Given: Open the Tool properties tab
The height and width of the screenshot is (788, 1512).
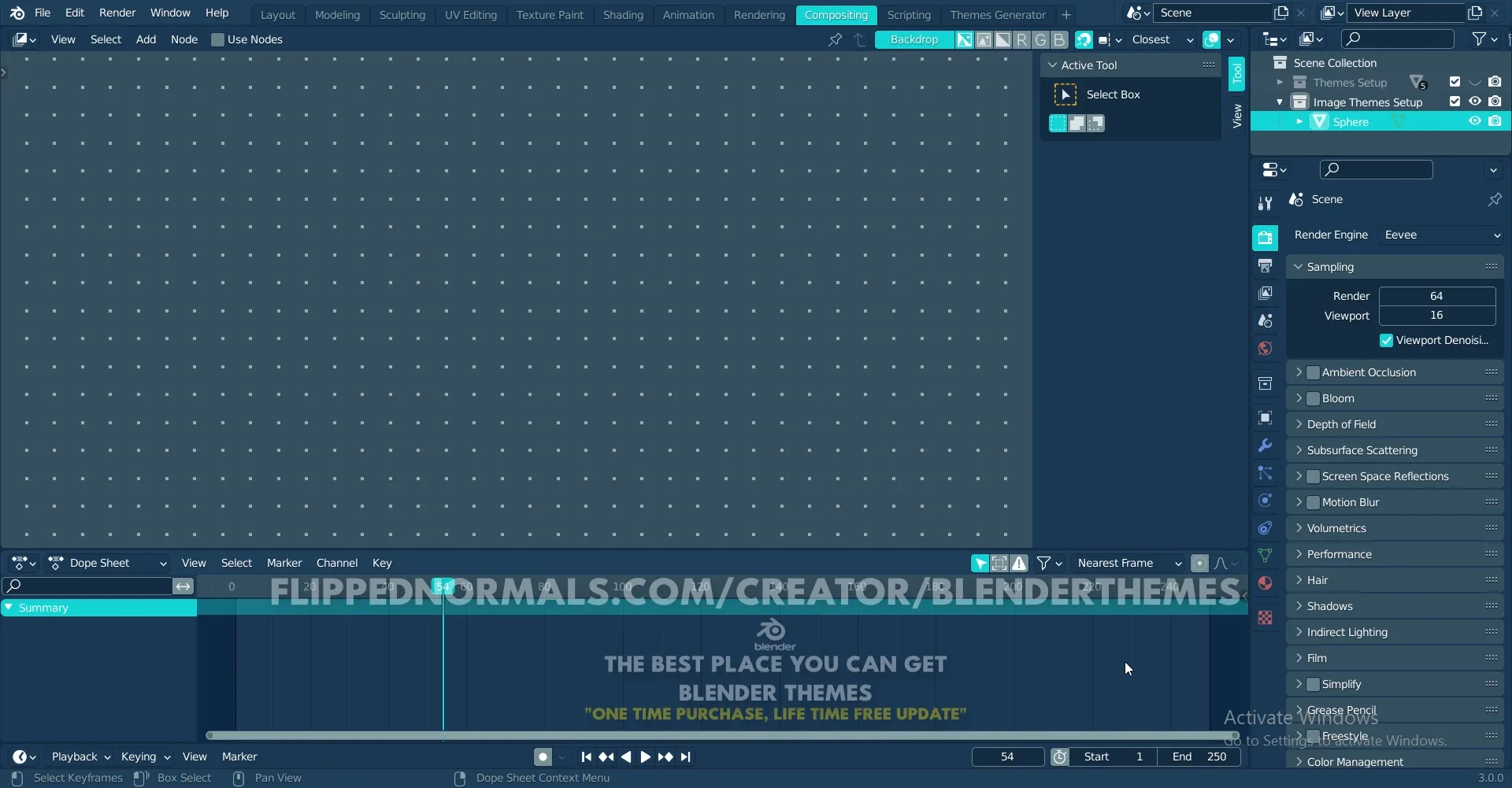Looking at the screenshot, I should coord(1265,203).
